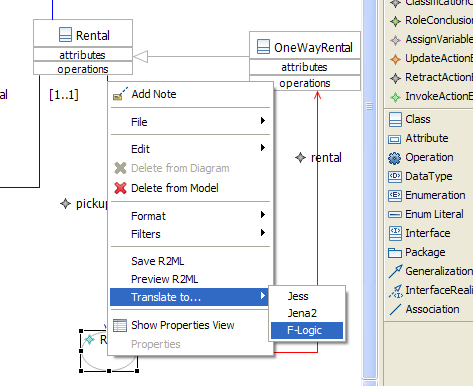Viewport: 473px width, 386px height.
Task: Click the Rental class name header
Action: click(83, 33)
